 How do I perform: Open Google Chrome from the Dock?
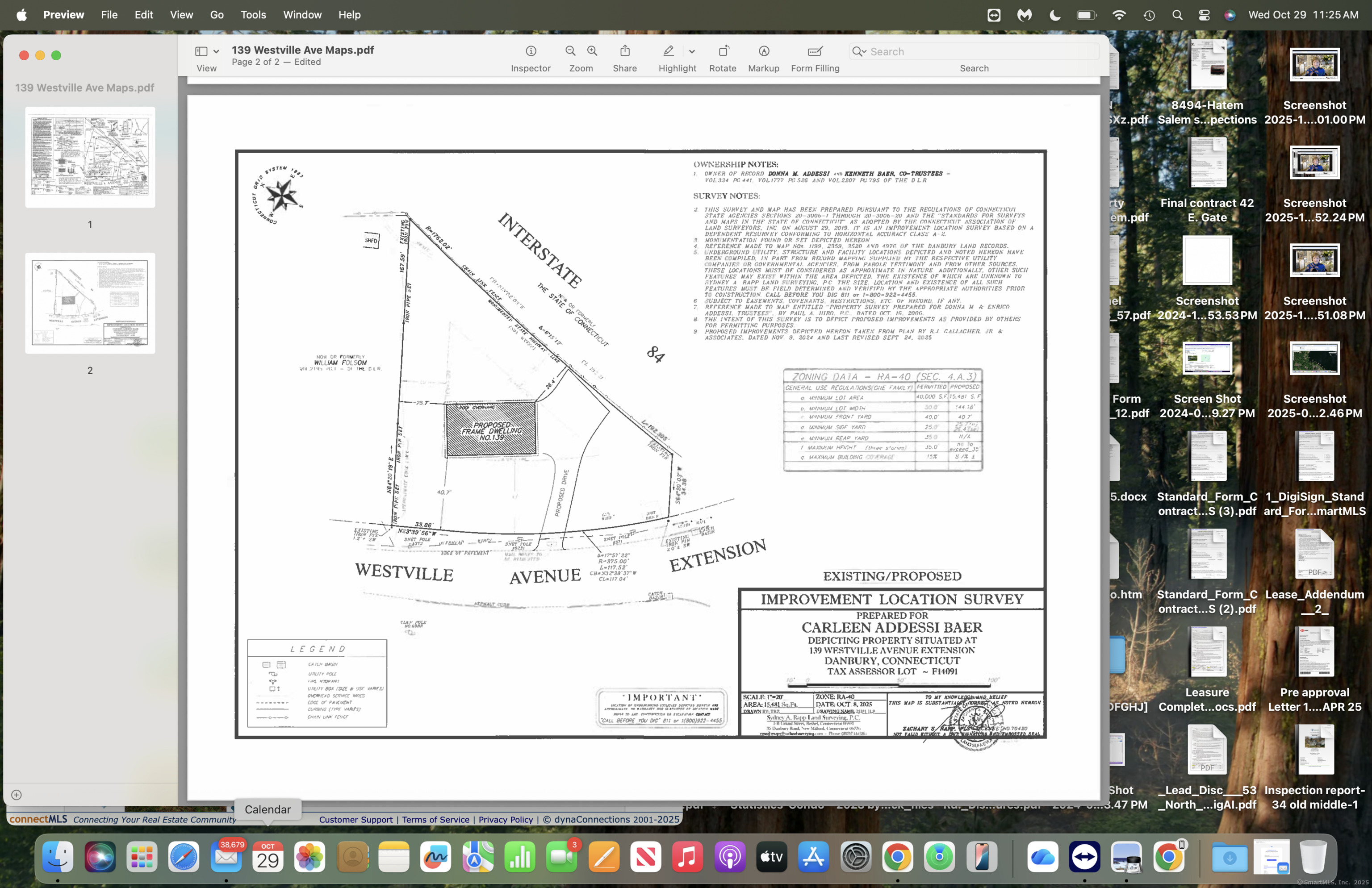pyautogui.click(x=898, y=857)
